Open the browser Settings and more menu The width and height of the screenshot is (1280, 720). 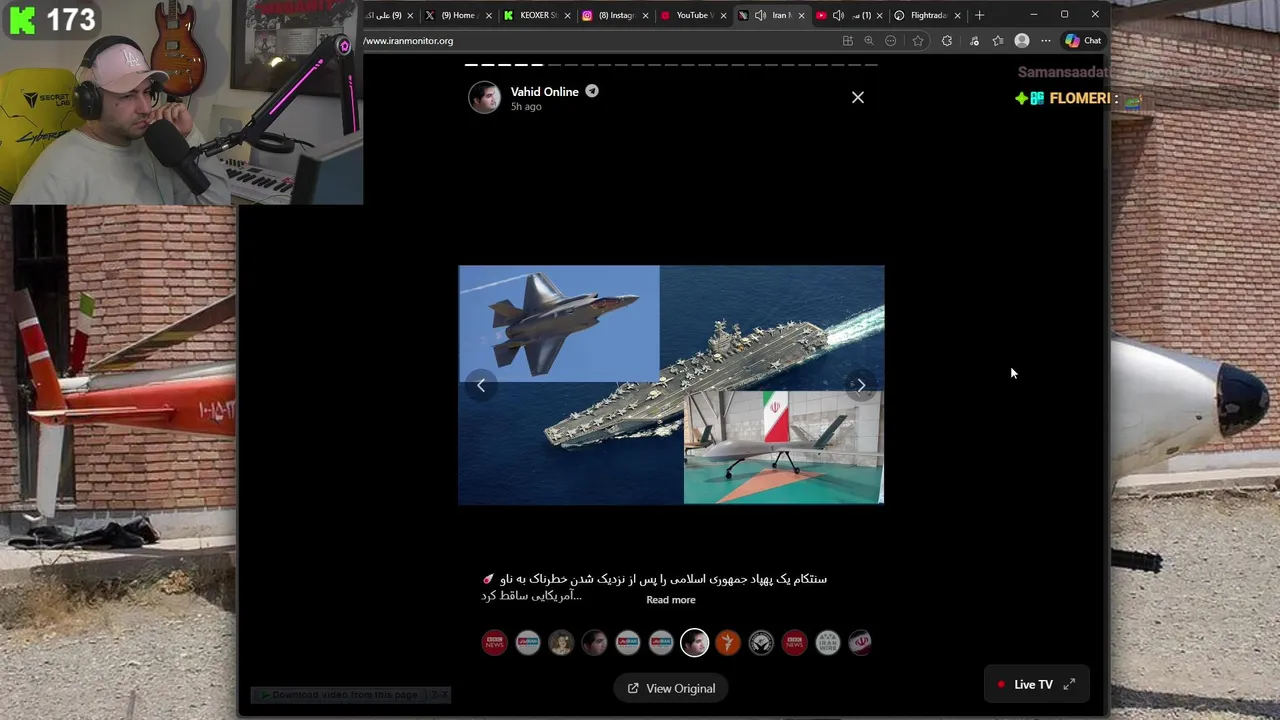click(1046, 41)
